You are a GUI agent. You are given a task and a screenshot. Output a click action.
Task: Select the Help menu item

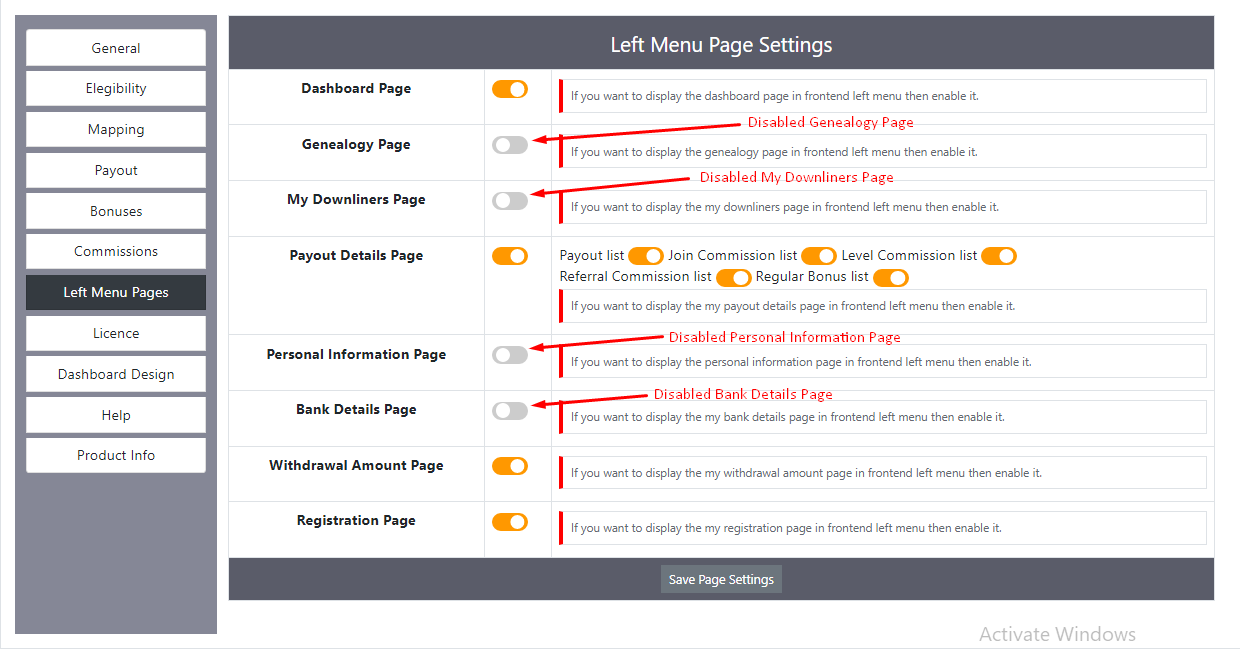point(115,414)
